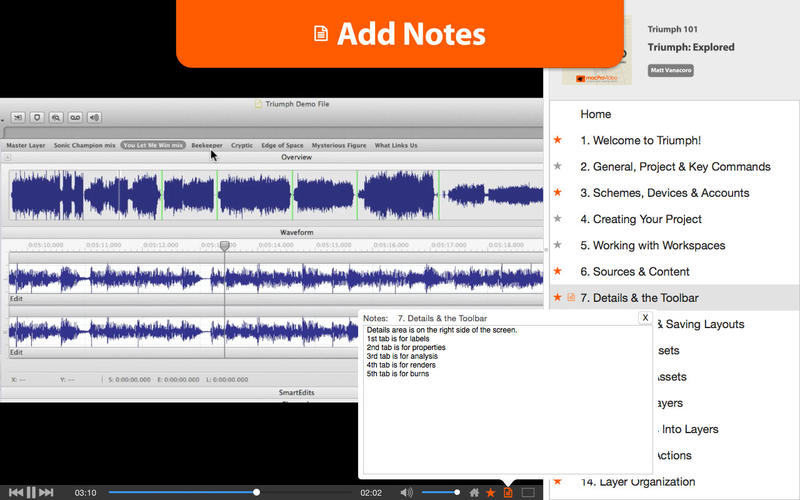This screenshot has height=500, width=800.
Task: Toggle star for 5. Working with Workspaces
Action: 558,245
